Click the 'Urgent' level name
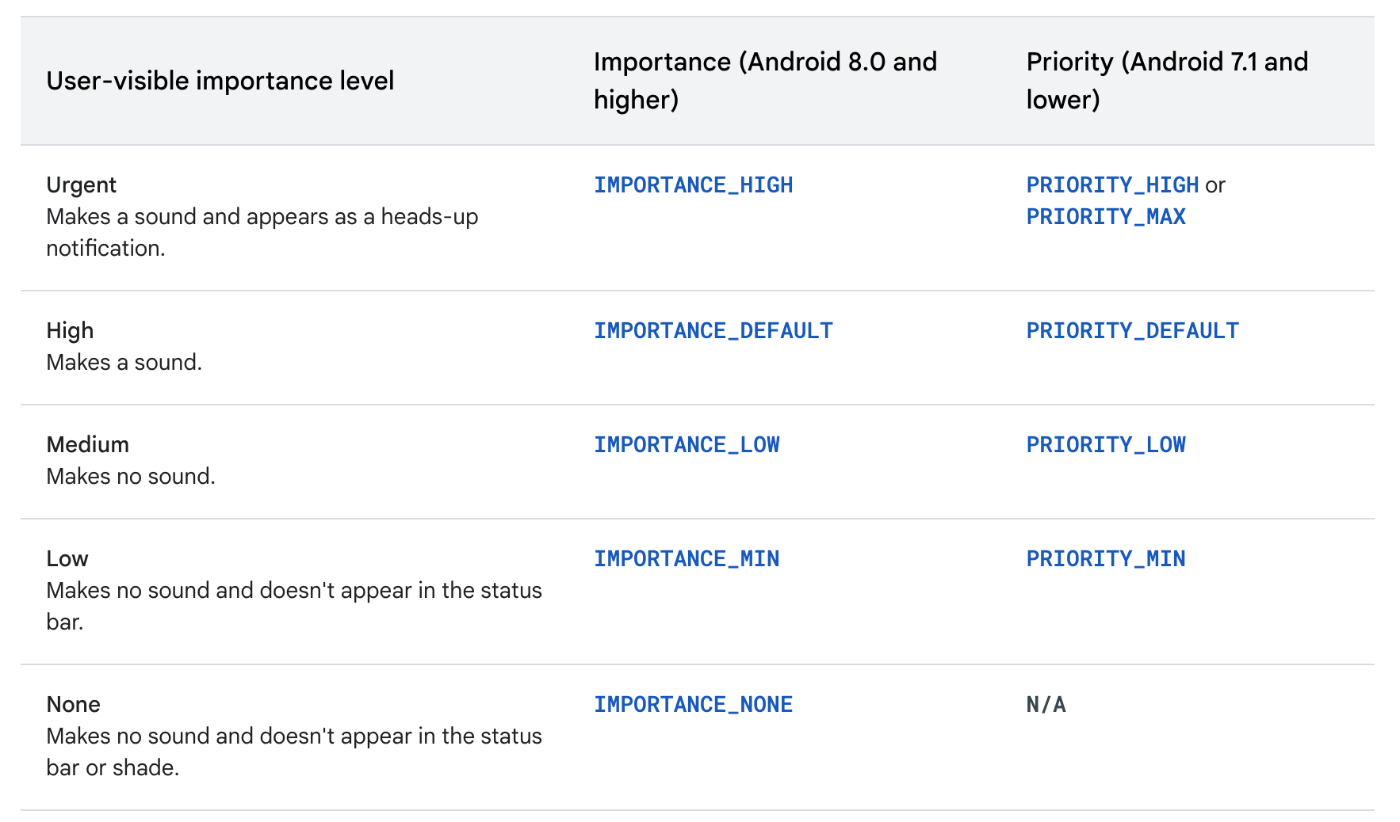The height and width of the screenshot is (822, 1400). point(81,185)
